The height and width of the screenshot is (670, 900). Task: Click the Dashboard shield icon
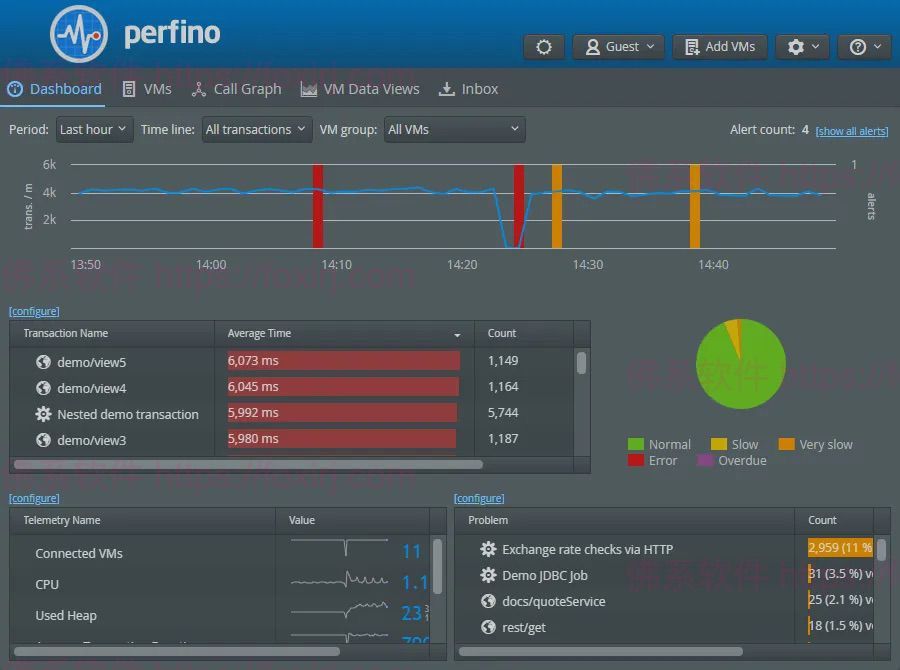point(14,88)
